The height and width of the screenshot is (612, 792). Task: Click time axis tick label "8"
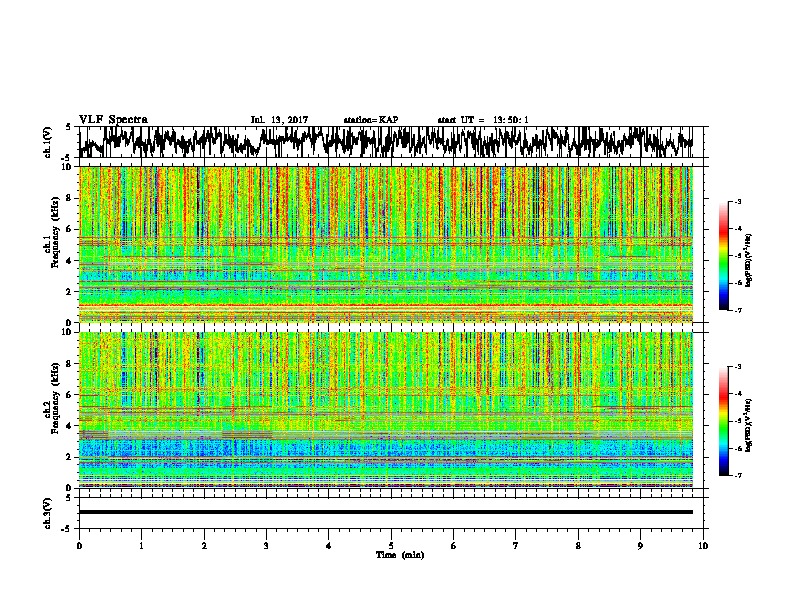[578, 546]
